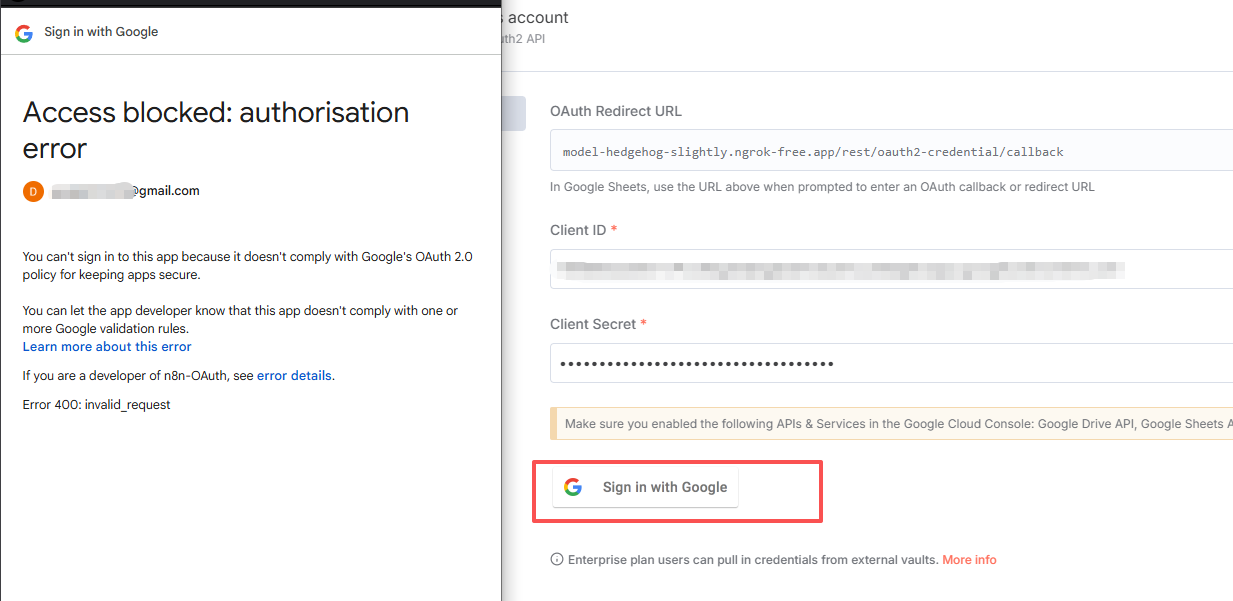This screenshot has width=1233, height=601.
Task: Follow the "More info" external vaults link
Action: [x=969, y=560]
